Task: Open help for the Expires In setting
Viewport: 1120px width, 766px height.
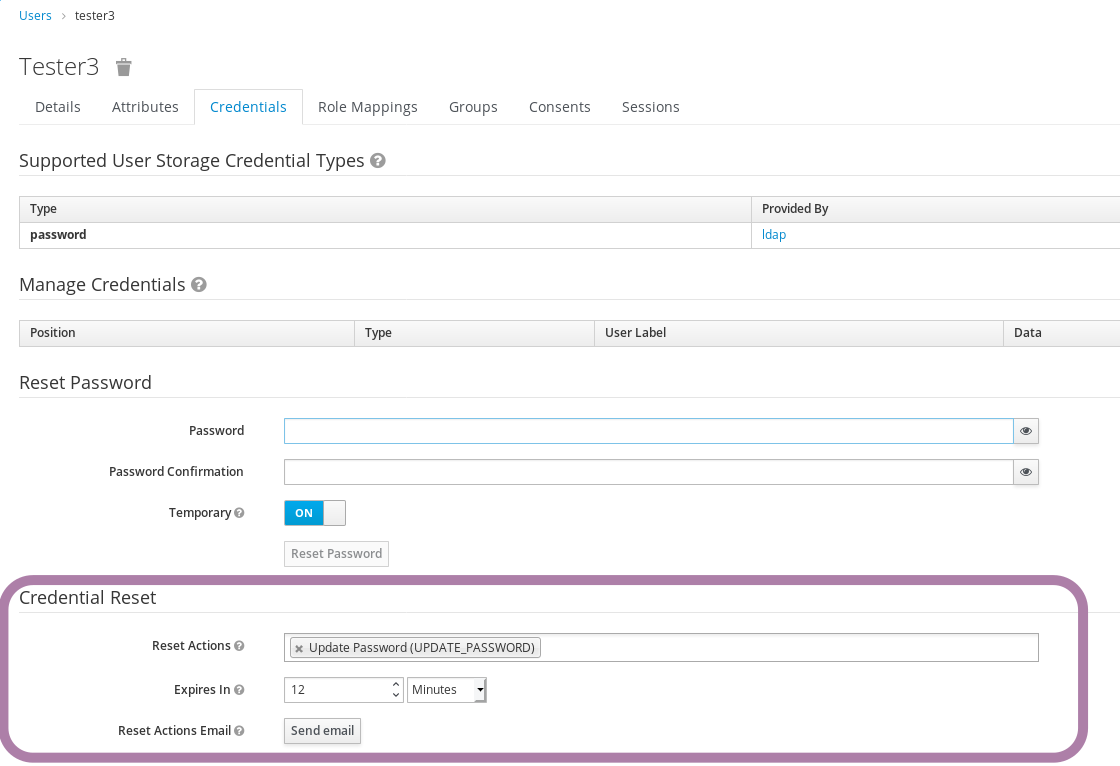Action: pos(237,689)
